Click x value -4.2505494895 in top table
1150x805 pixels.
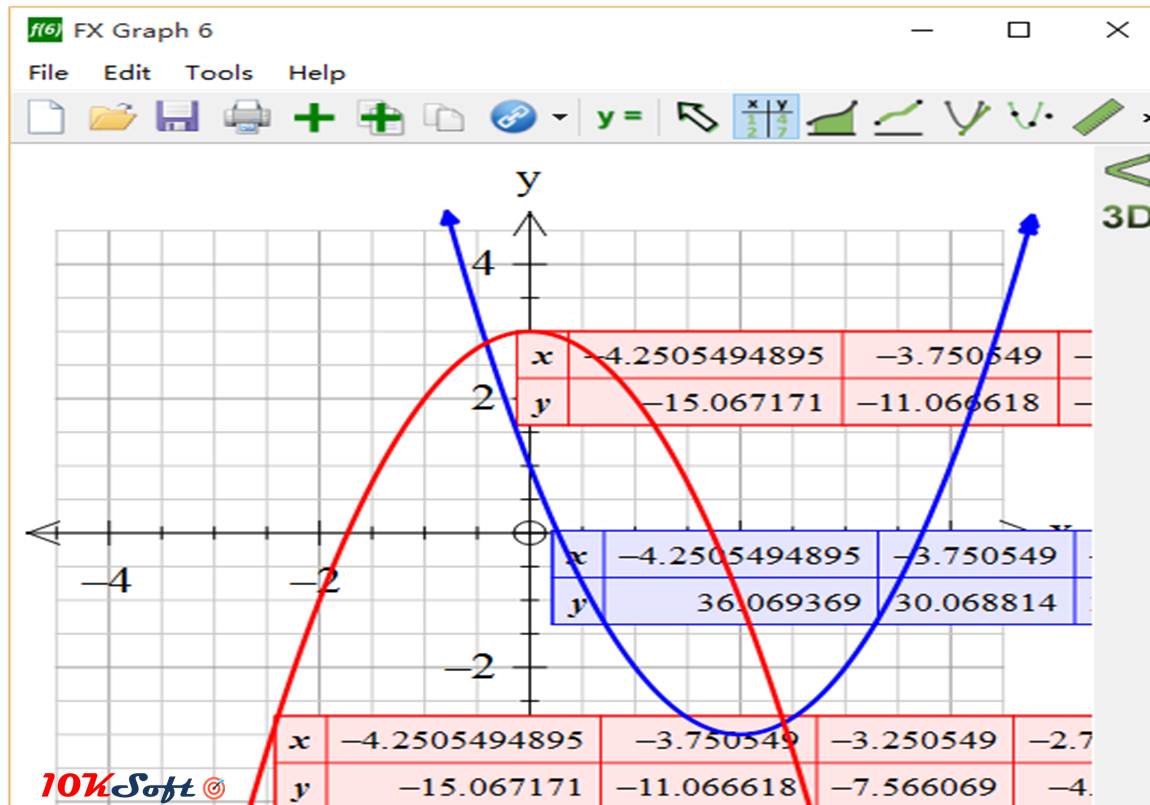(x=706, y=356)
